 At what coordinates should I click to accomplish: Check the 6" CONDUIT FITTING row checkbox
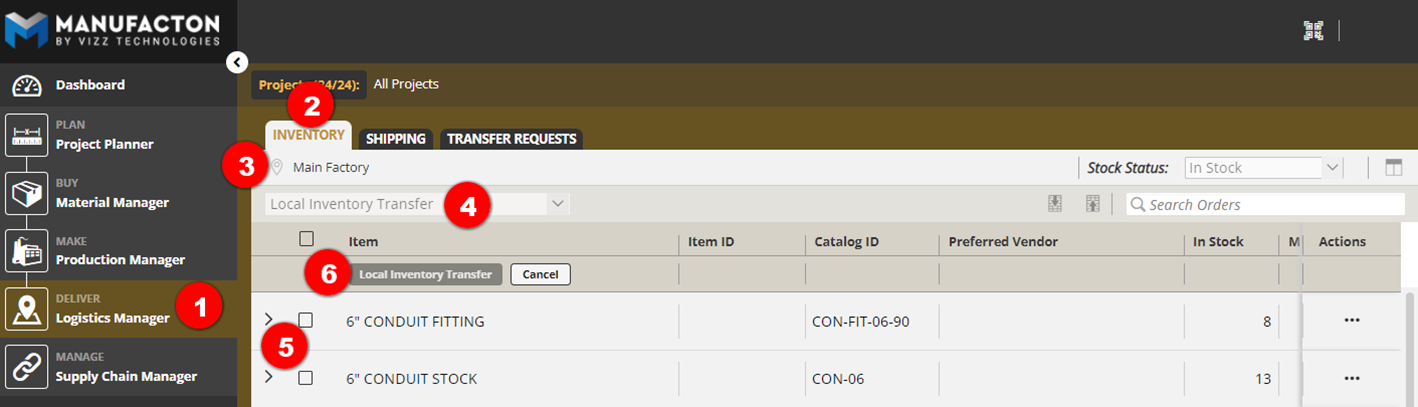coord(306,320)
